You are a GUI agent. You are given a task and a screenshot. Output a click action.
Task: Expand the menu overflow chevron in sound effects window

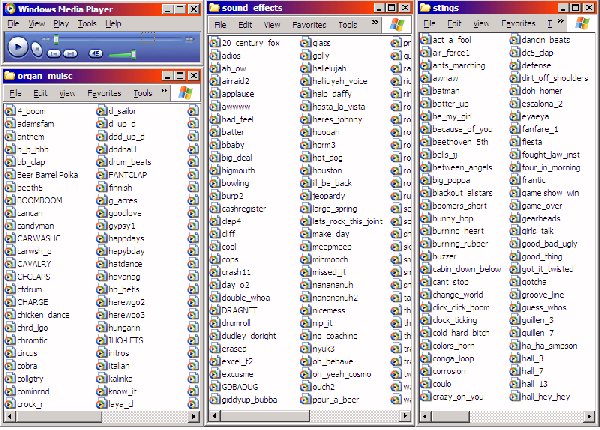(375, 23)
